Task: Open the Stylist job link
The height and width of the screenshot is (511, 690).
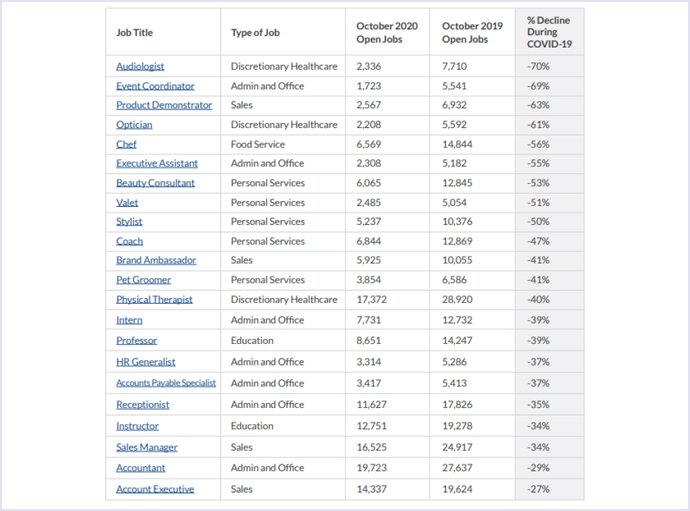Action: tap(130, 222)
